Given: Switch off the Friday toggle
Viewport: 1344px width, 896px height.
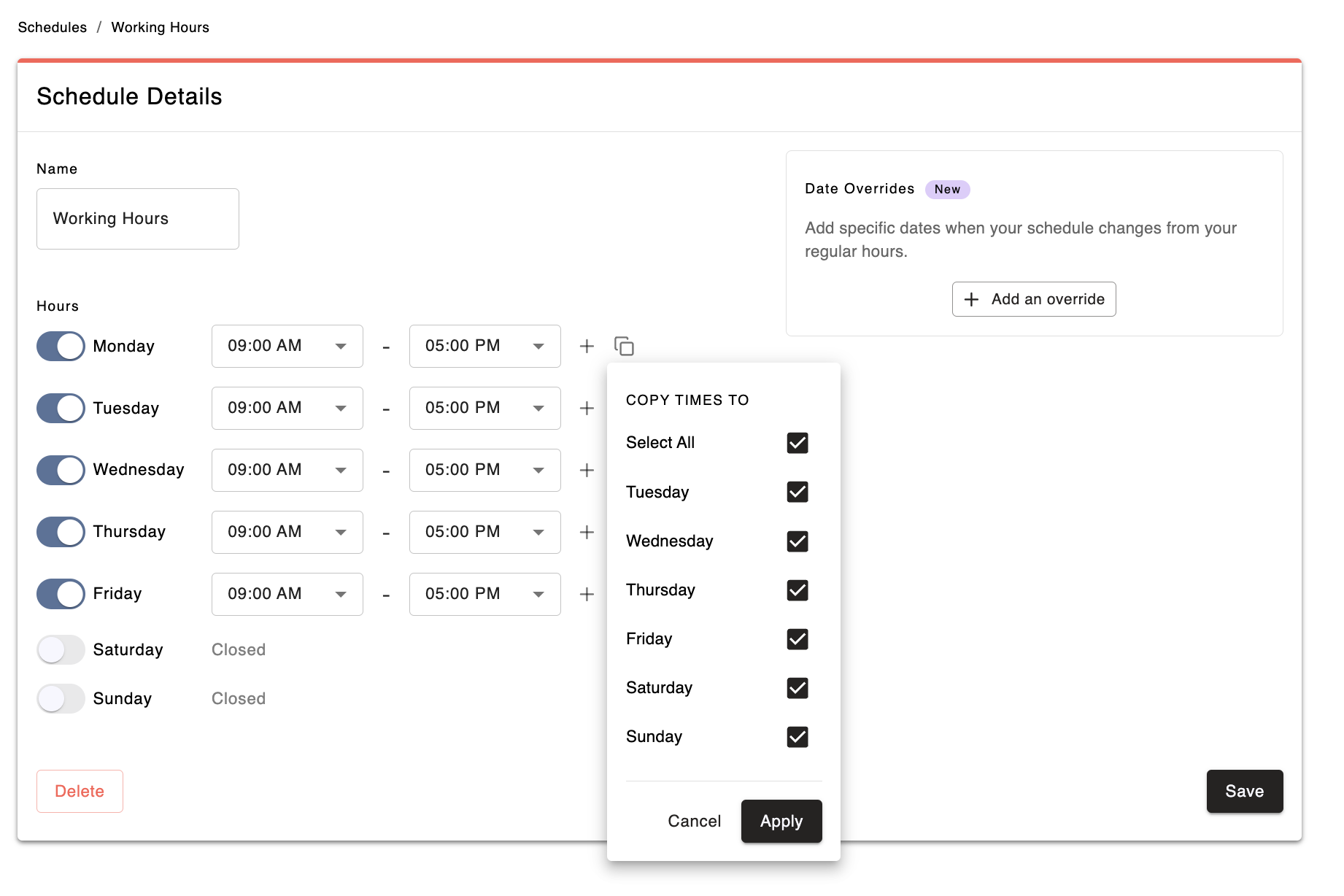Looking at the screenshot, I should pos(61,594).
